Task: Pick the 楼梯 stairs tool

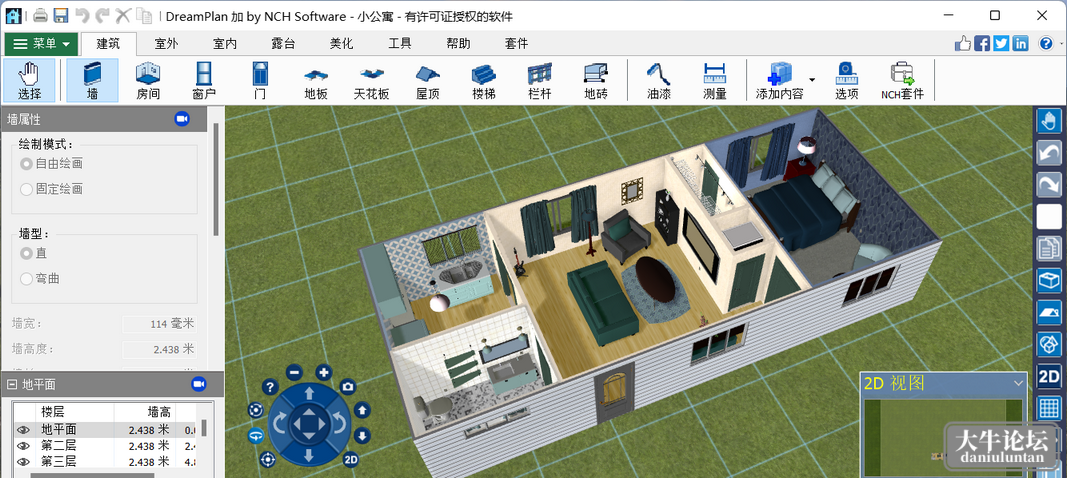Action: coord(483,80)
